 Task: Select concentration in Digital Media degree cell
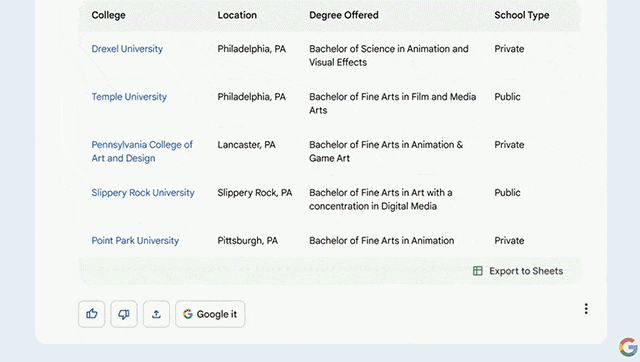[x=380, y=199]
